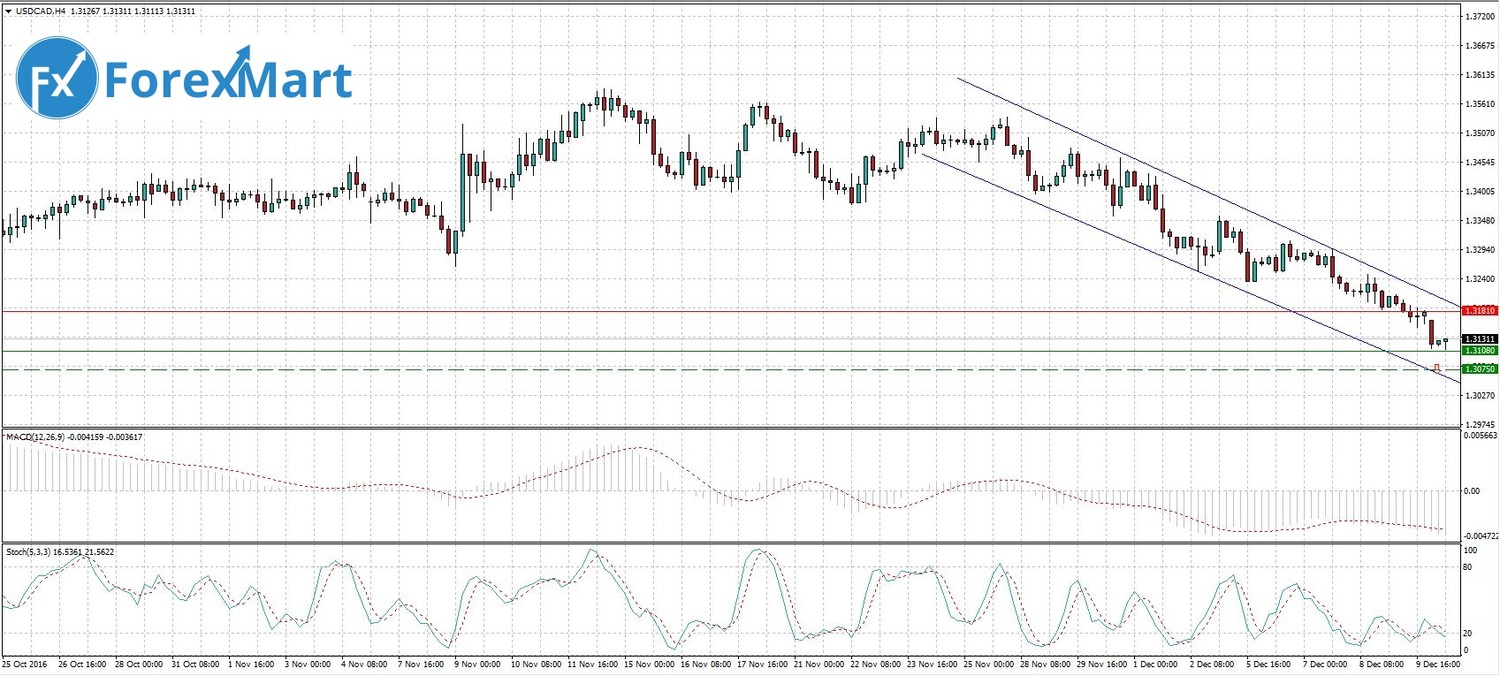This screenshot has height=676, width=1500.
Task: Click the 1.29745 price scale label
Action: click(x=1479, y=424)
